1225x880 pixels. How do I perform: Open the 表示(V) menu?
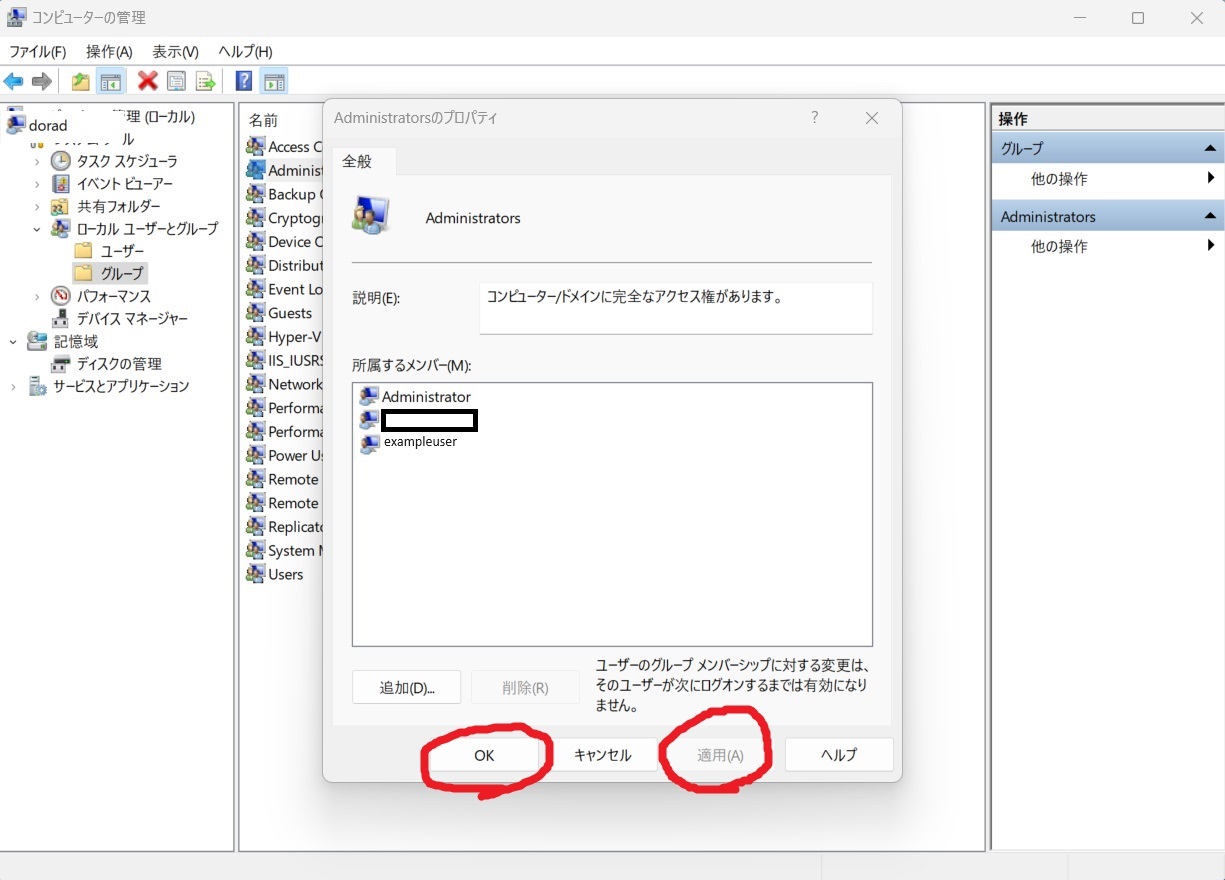click(x=175, y=52)
